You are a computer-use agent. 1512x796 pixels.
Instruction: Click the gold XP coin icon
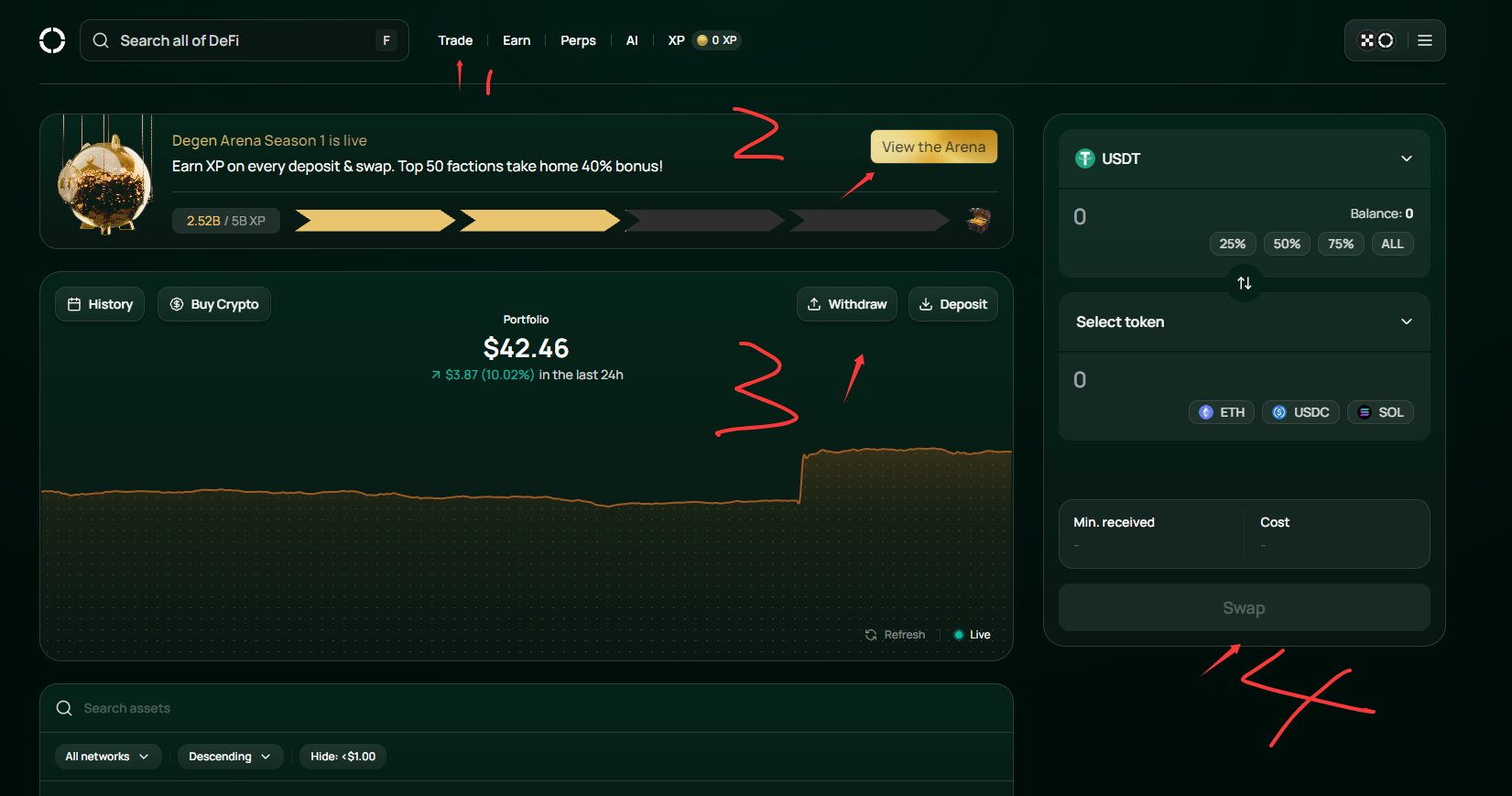coord(702,40)
